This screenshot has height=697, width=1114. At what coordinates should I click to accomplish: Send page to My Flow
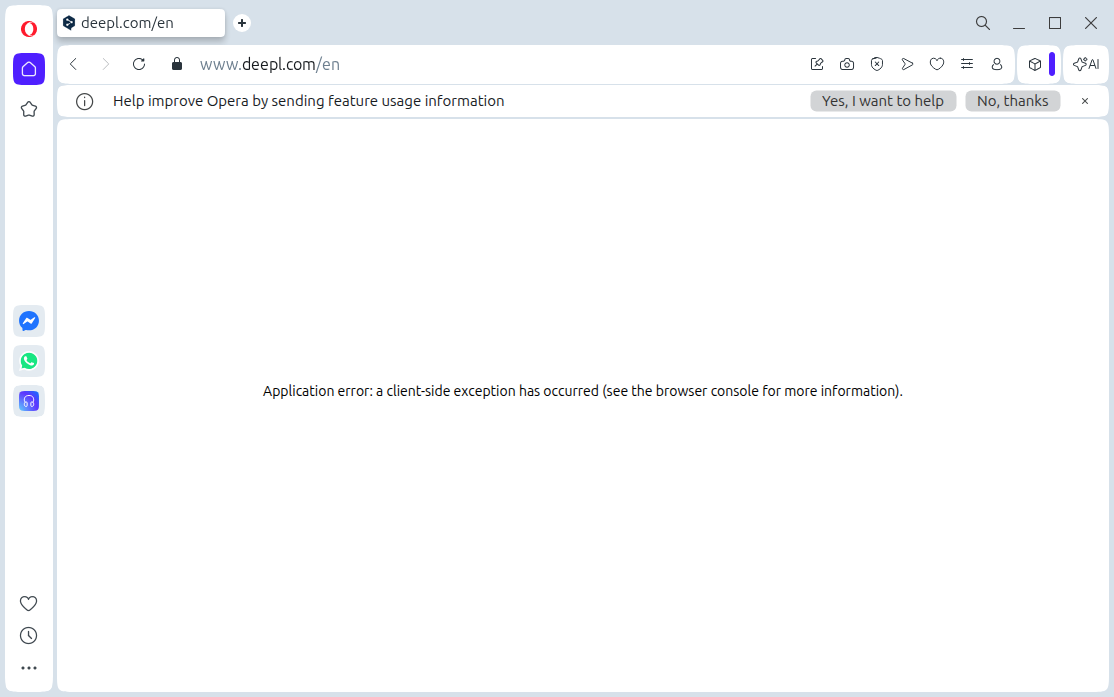pos(907,64)
